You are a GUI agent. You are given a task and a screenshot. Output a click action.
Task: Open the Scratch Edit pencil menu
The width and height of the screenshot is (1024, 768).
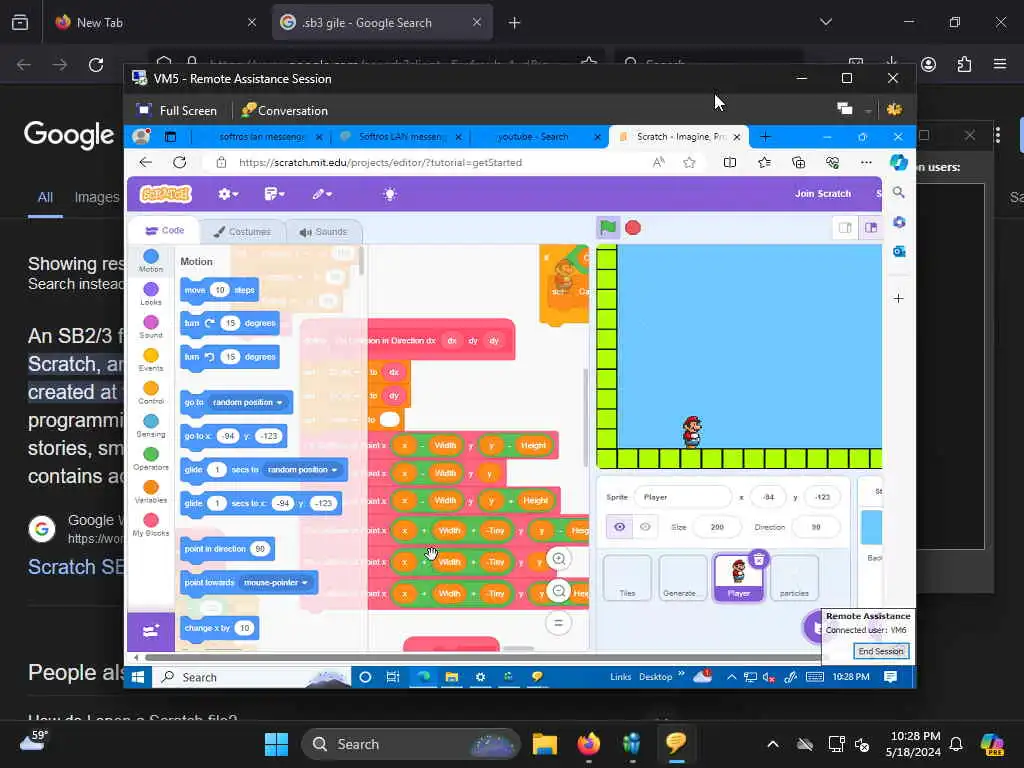coord(322,194)
